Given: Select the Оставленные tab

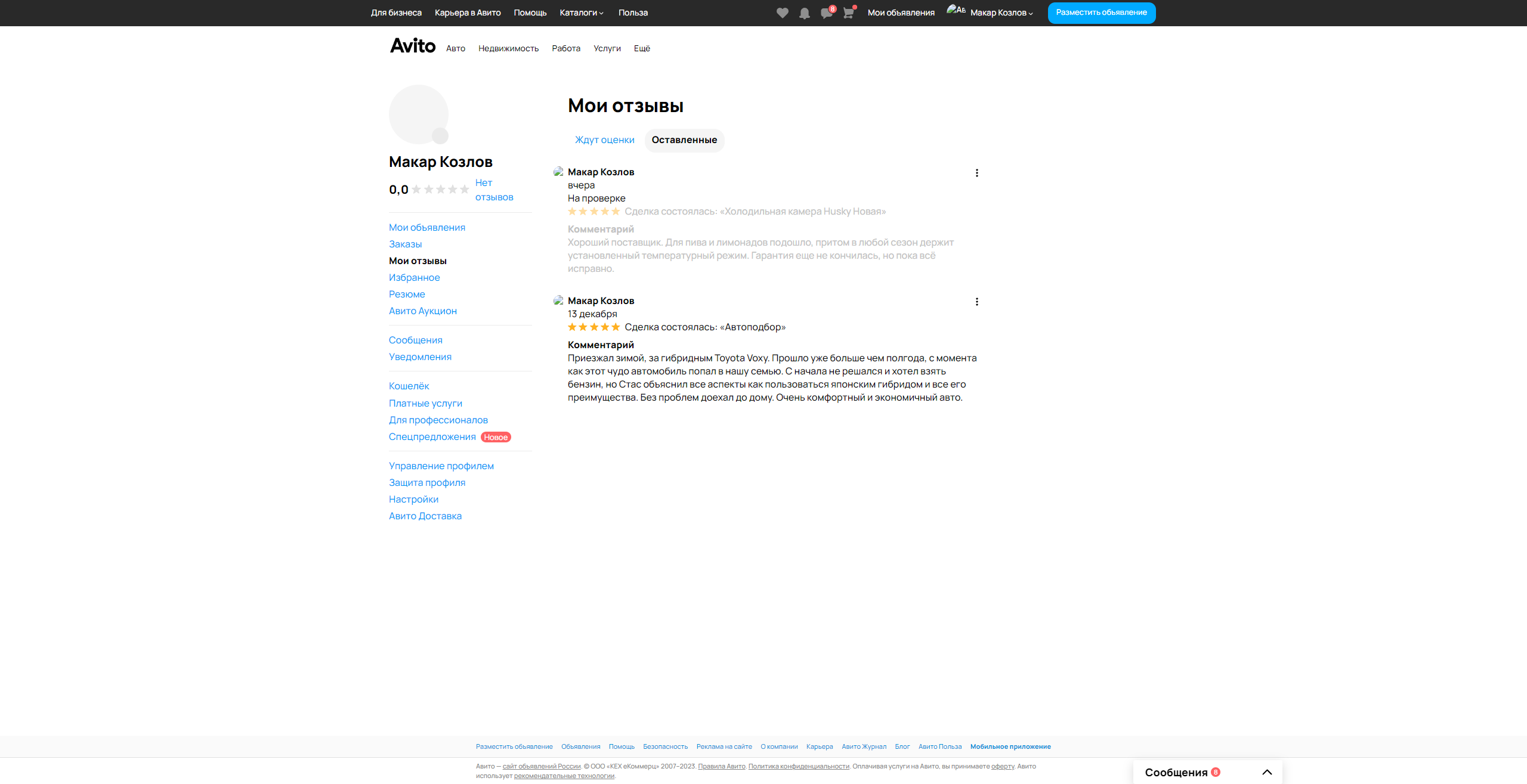Looking at the screenshot, I should (684, 140).
